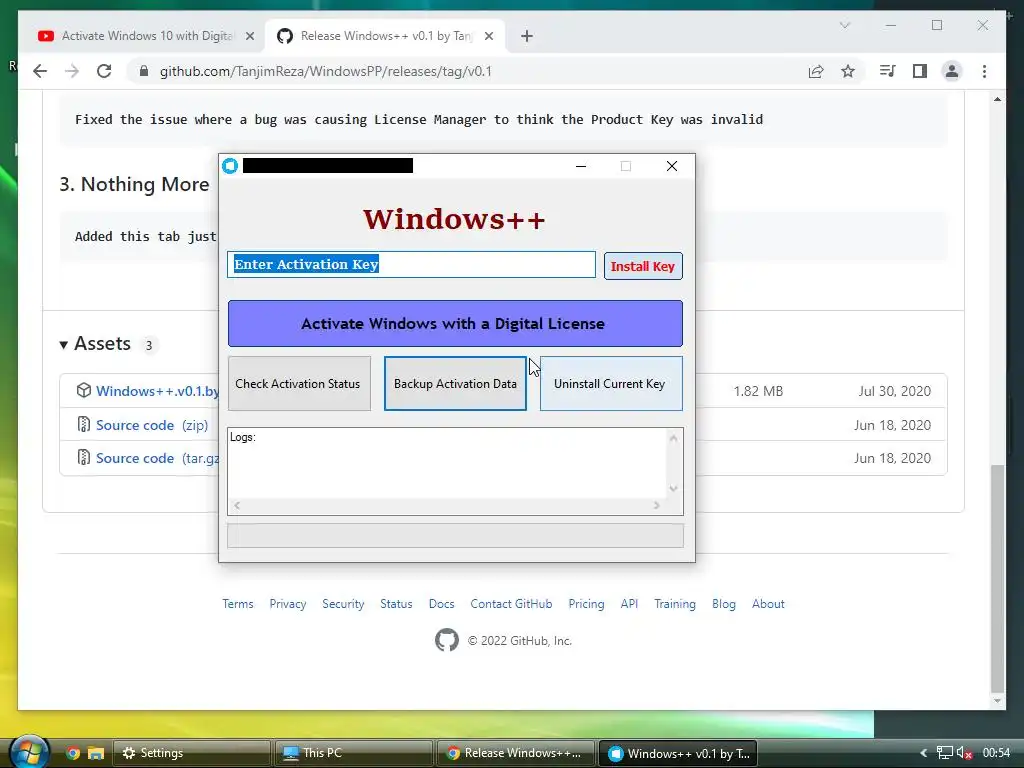Open File Explorer taskbar icon

click(x=96, y=753)
